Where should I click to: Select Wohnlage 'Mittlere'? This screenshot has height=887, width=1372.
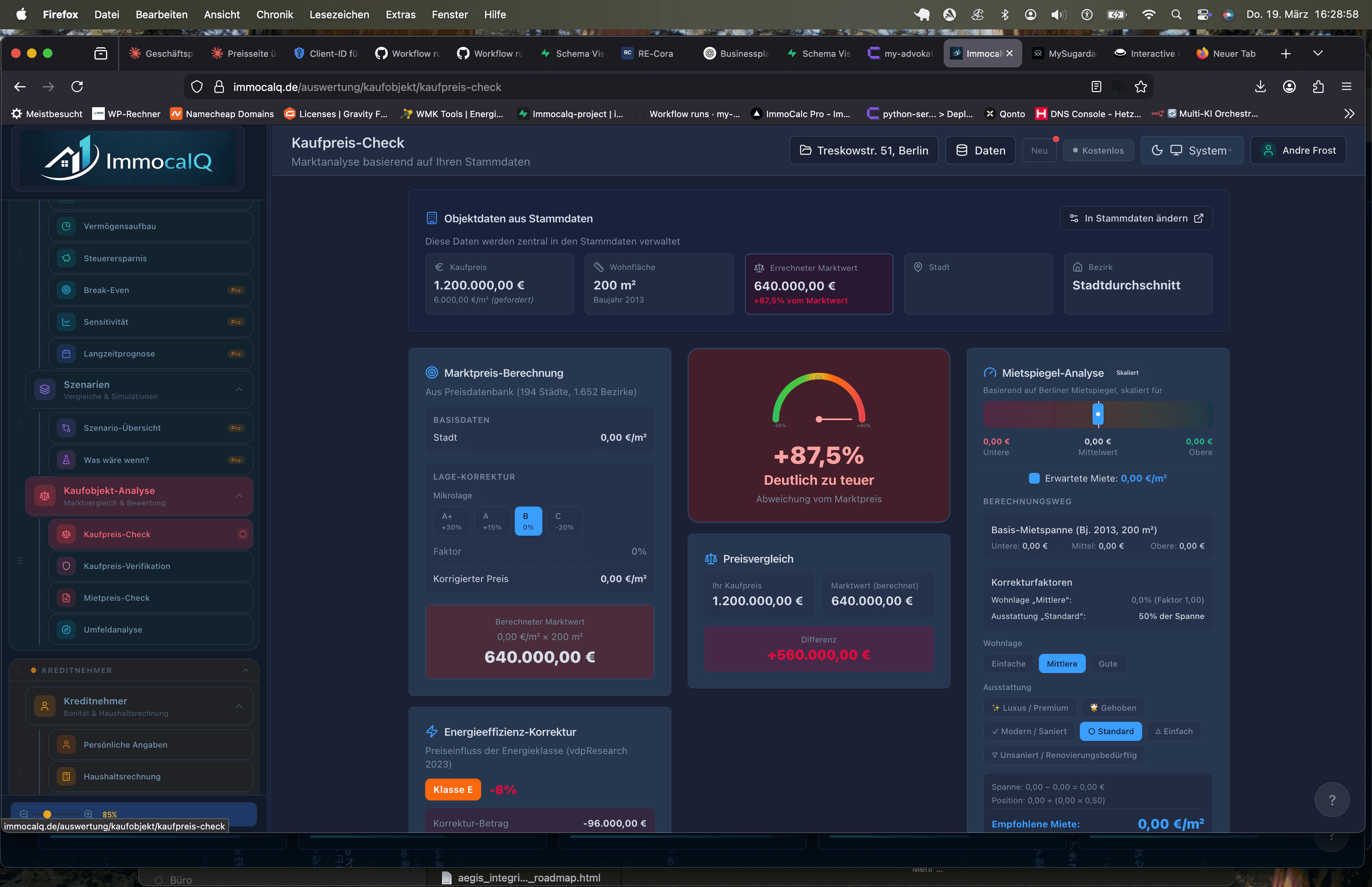1062,663
